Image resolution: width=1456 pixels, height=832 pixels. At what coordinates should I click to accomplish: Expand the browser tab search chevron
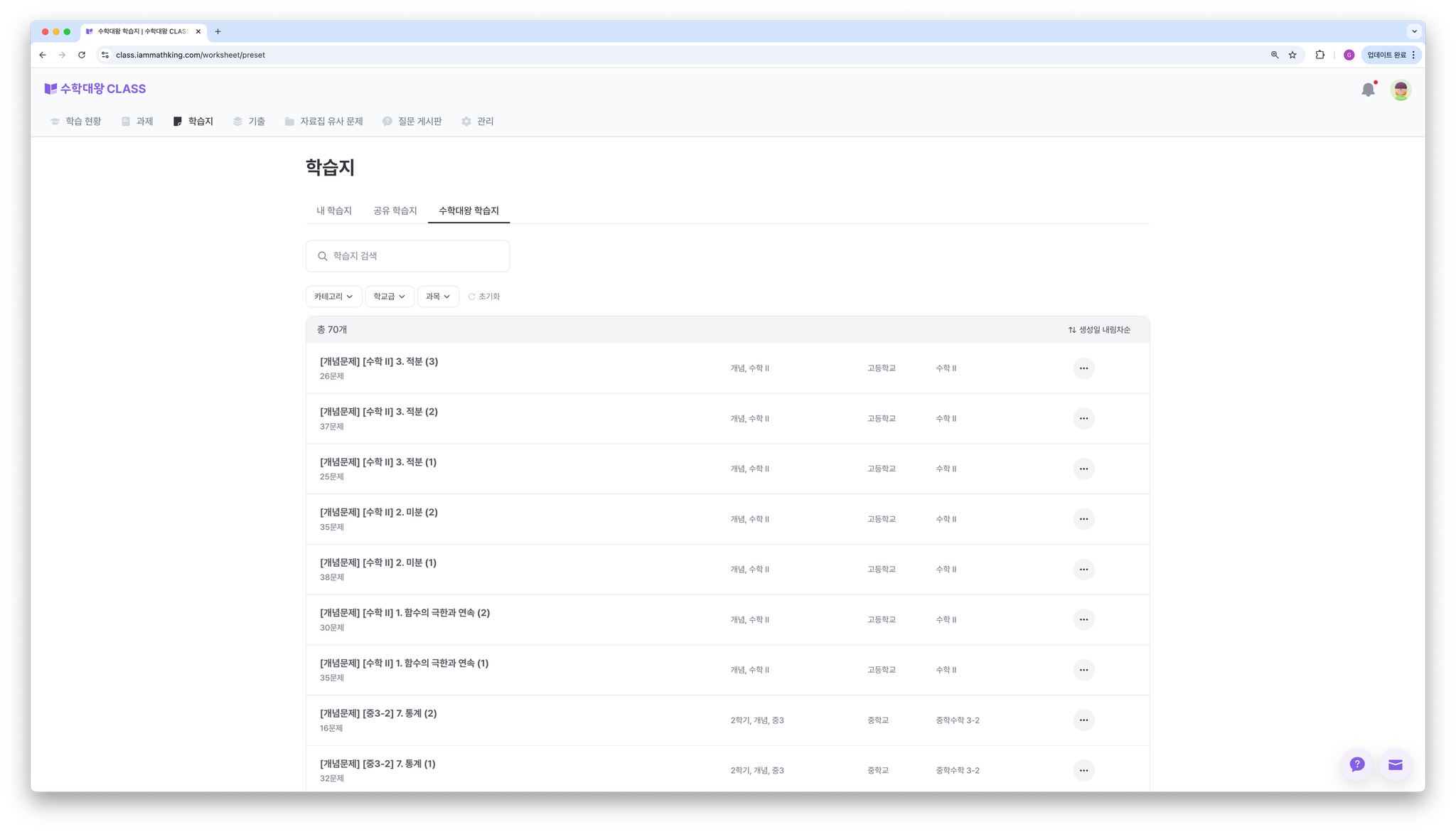(1414, 31)
